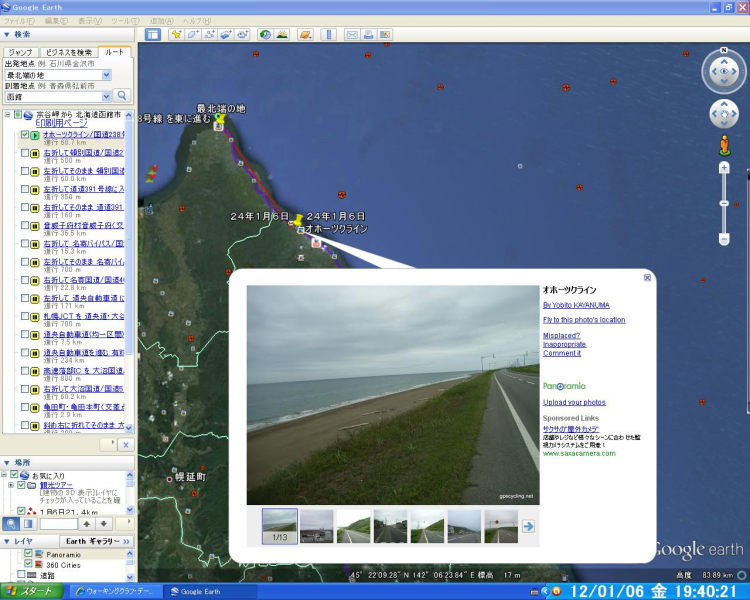This screenshot has width=750, height=600.
Task: Click the Add Image Overlay icon
Action: [x=226, y=34]
